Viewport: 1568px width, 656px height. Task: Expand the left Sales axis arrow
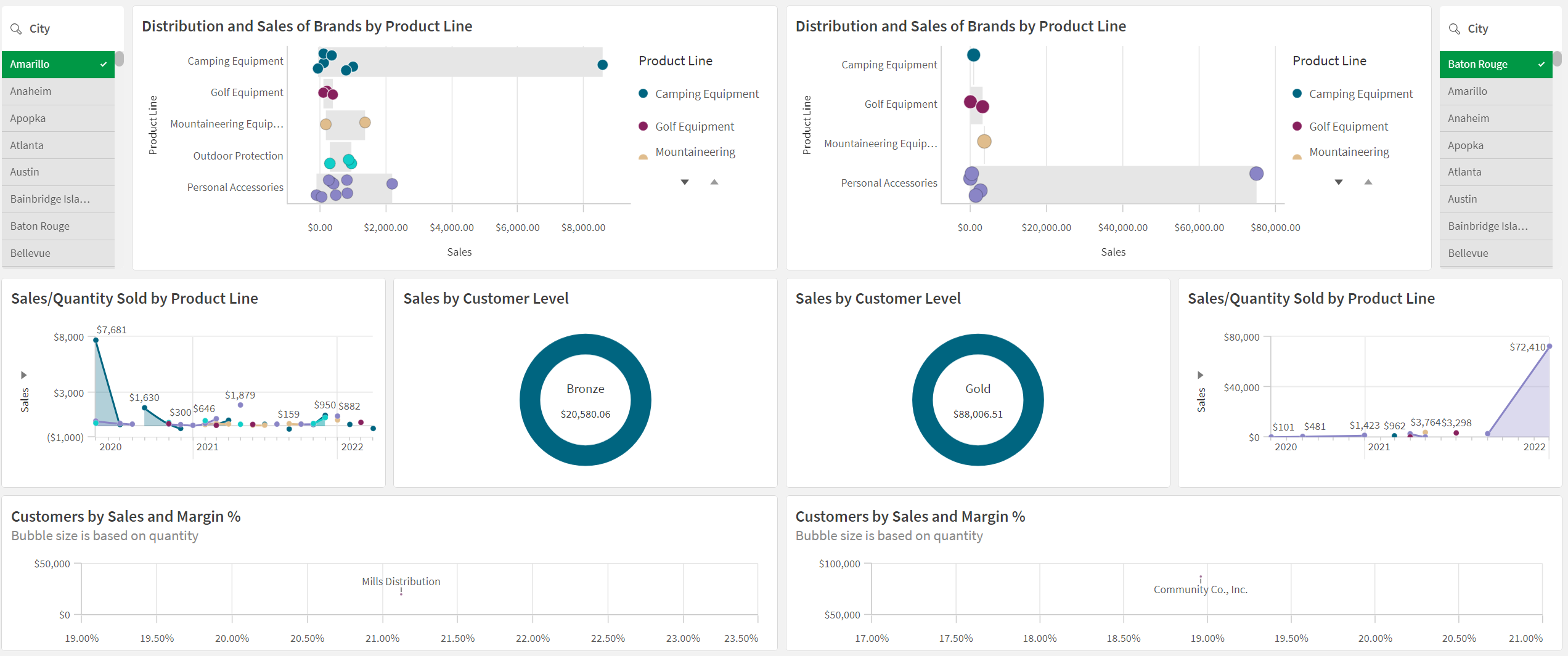(x=24, y=375)
